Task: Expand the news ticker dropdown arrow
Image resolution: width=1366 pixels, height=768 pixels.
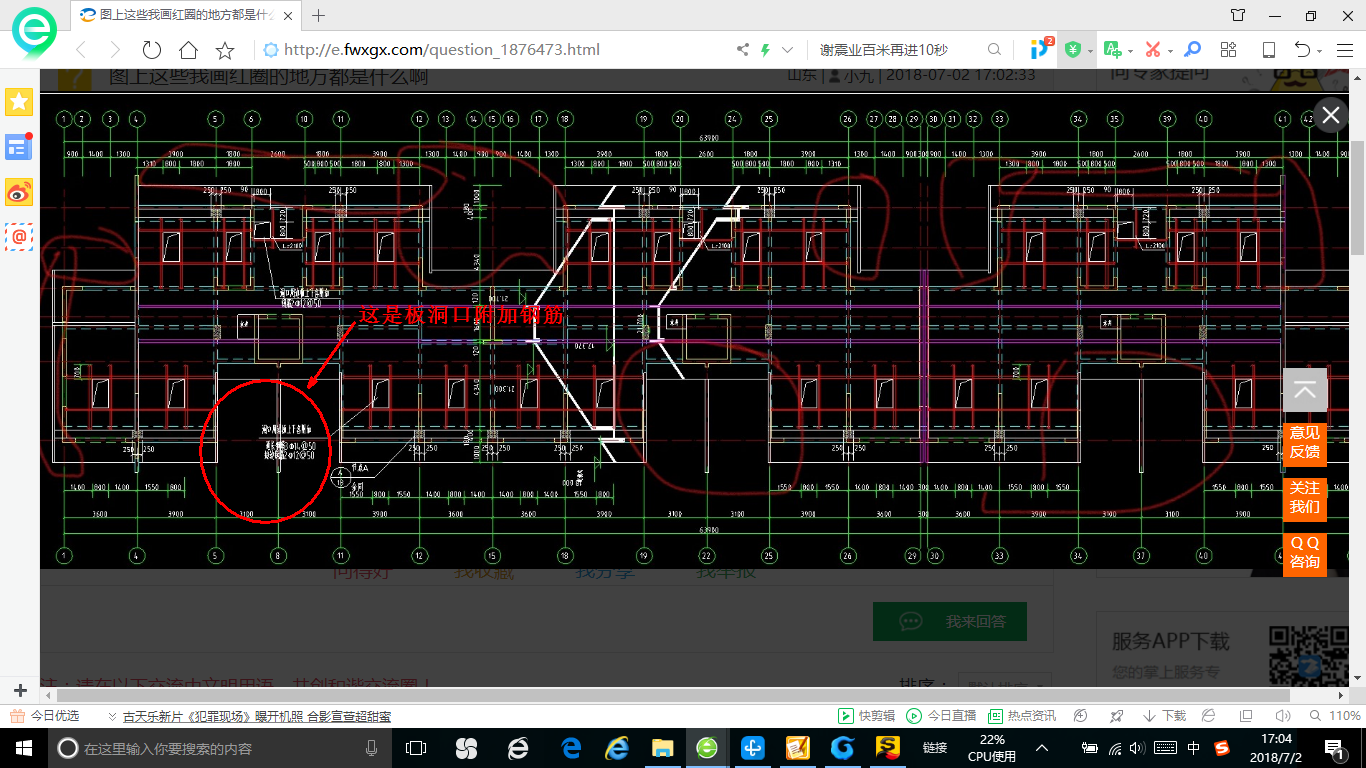Action: coord(112,716)
